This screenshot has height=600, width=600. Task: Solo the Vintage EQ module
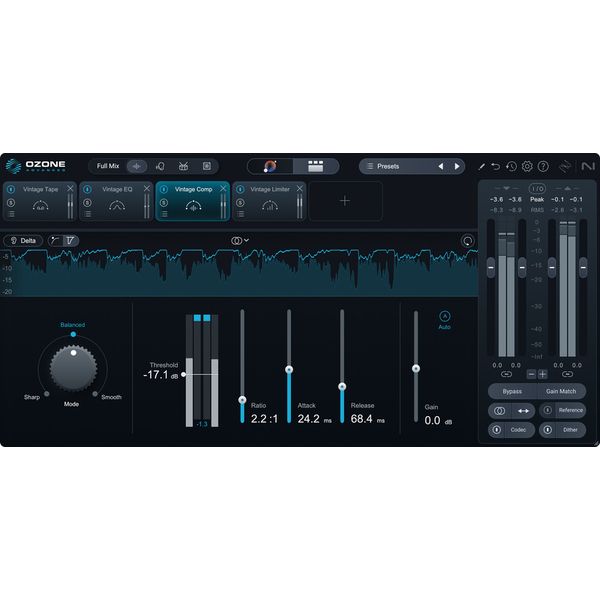coord(88,202)
